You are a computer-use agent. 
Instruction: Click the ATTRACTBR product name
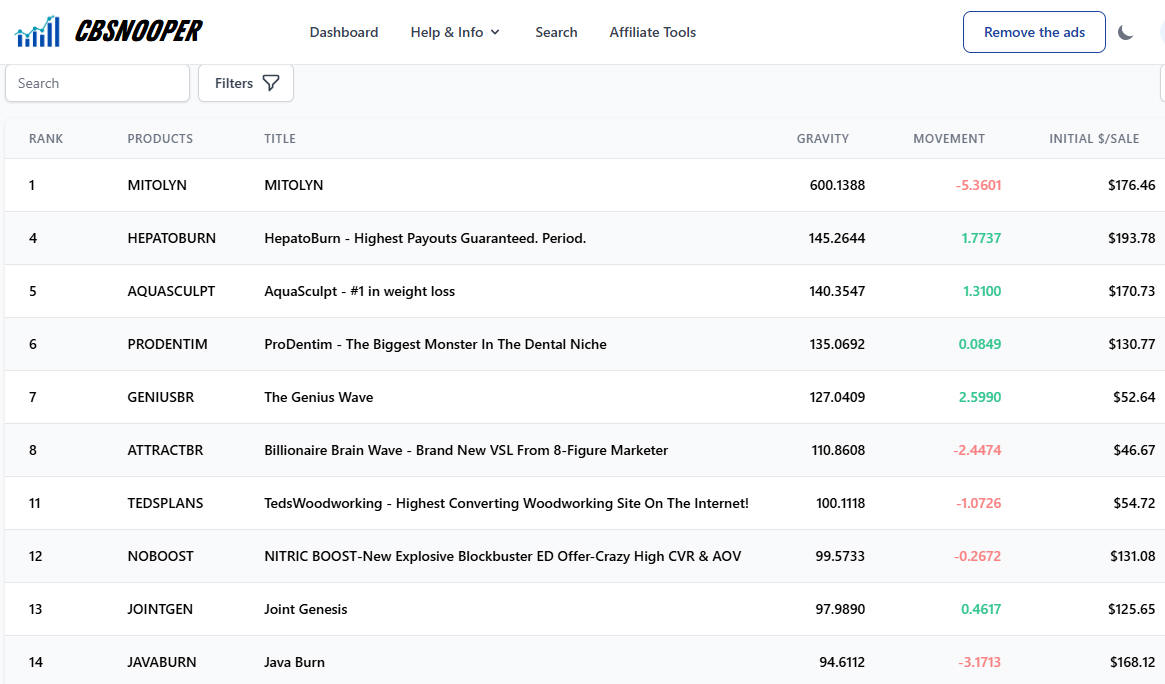(165, 450)
